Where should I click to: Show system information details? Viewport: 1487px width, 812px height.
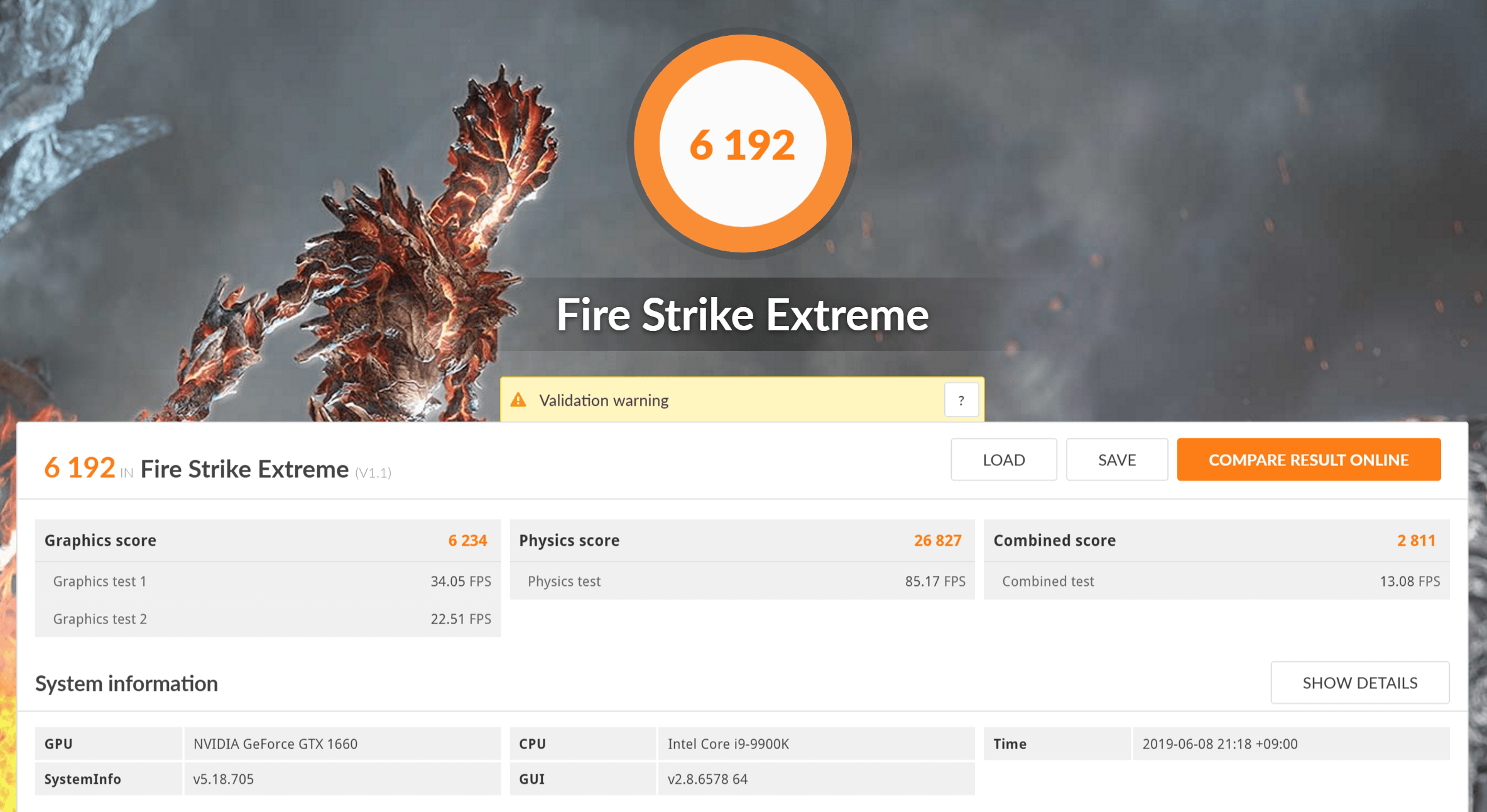1360,683
